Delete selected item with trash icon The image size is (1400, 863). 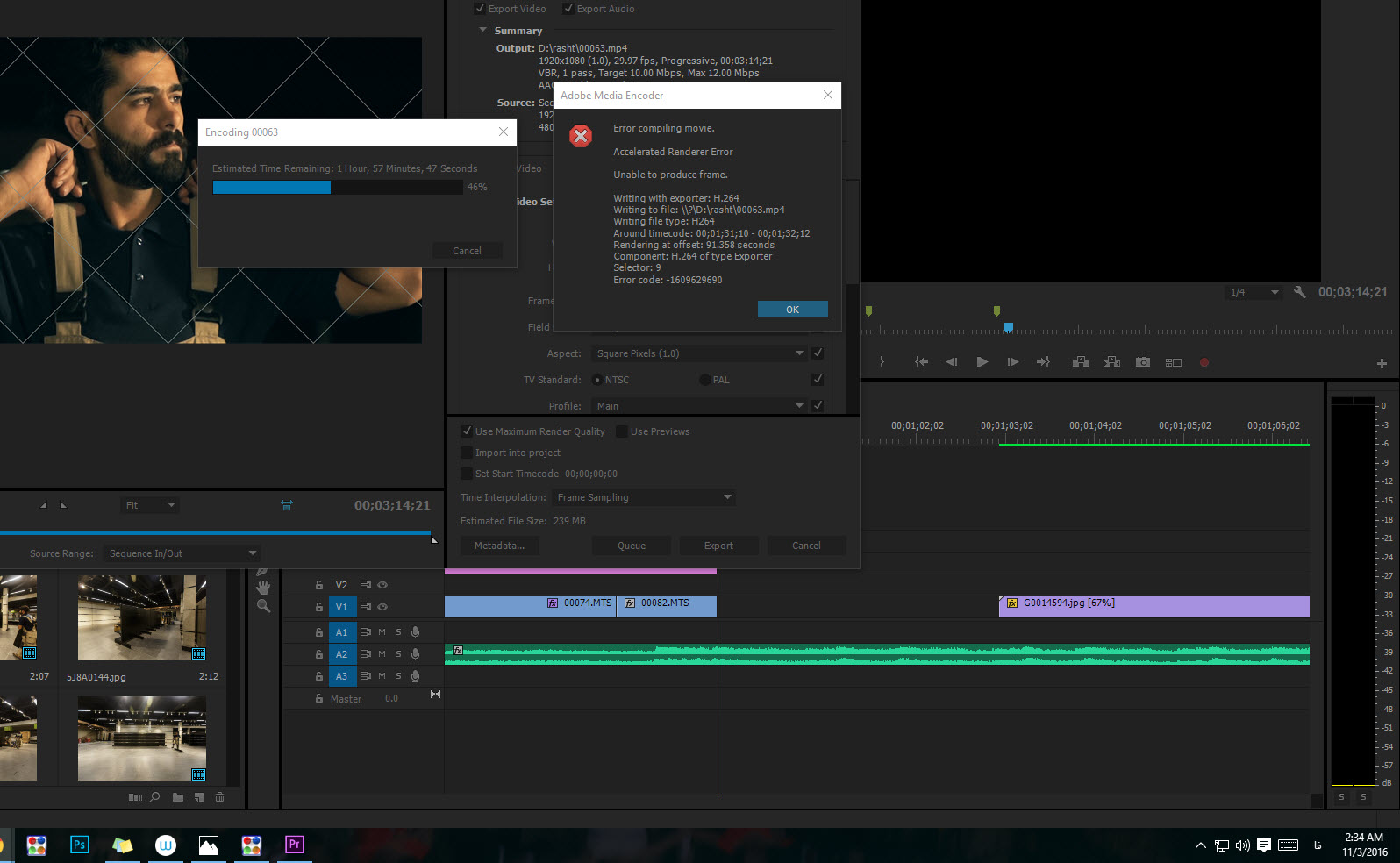219,797
